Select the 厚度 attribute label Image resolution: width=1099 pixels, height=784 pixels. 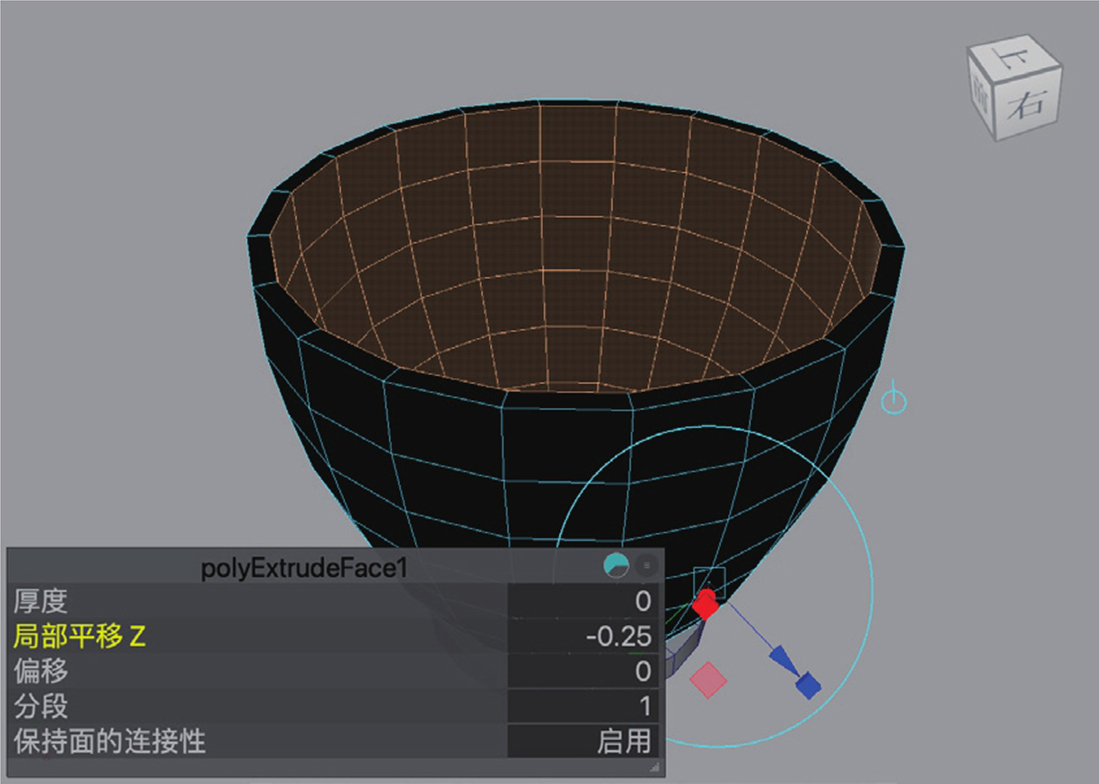coord(40,600)
